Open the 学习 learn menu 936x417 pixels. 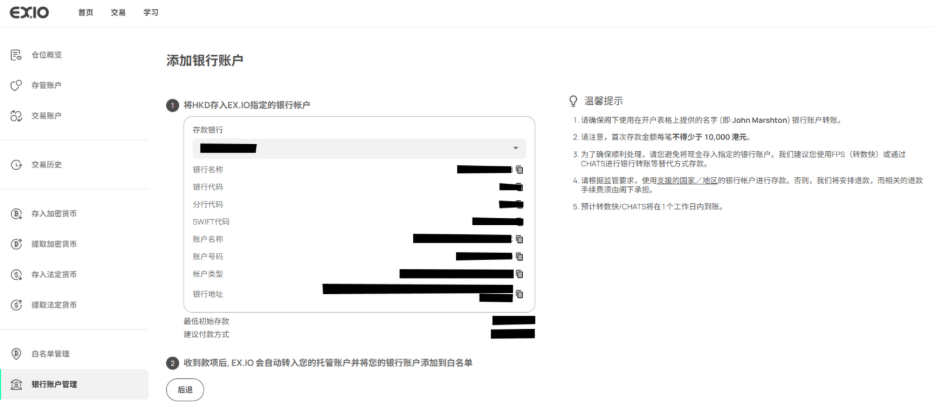[x=150, y=13]
